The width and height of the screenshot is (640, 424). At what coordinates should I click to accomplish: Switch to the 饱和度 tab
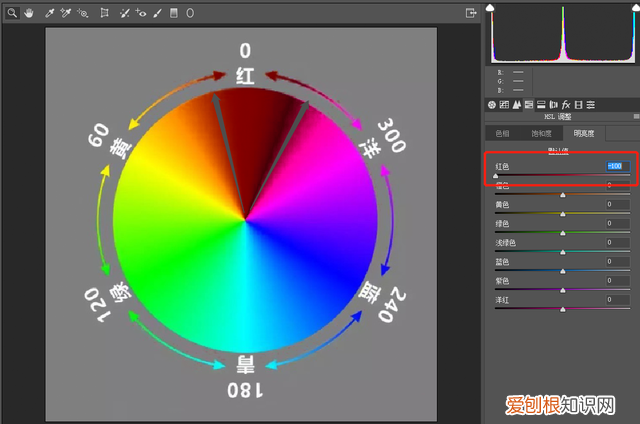coord(541,132)
